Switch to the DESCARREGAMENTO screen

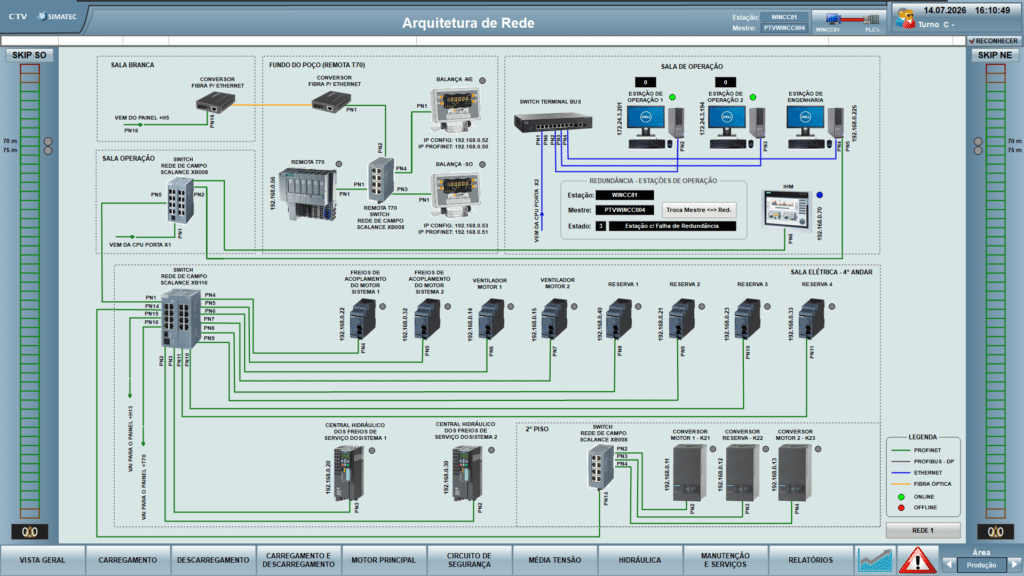point(213,560)
